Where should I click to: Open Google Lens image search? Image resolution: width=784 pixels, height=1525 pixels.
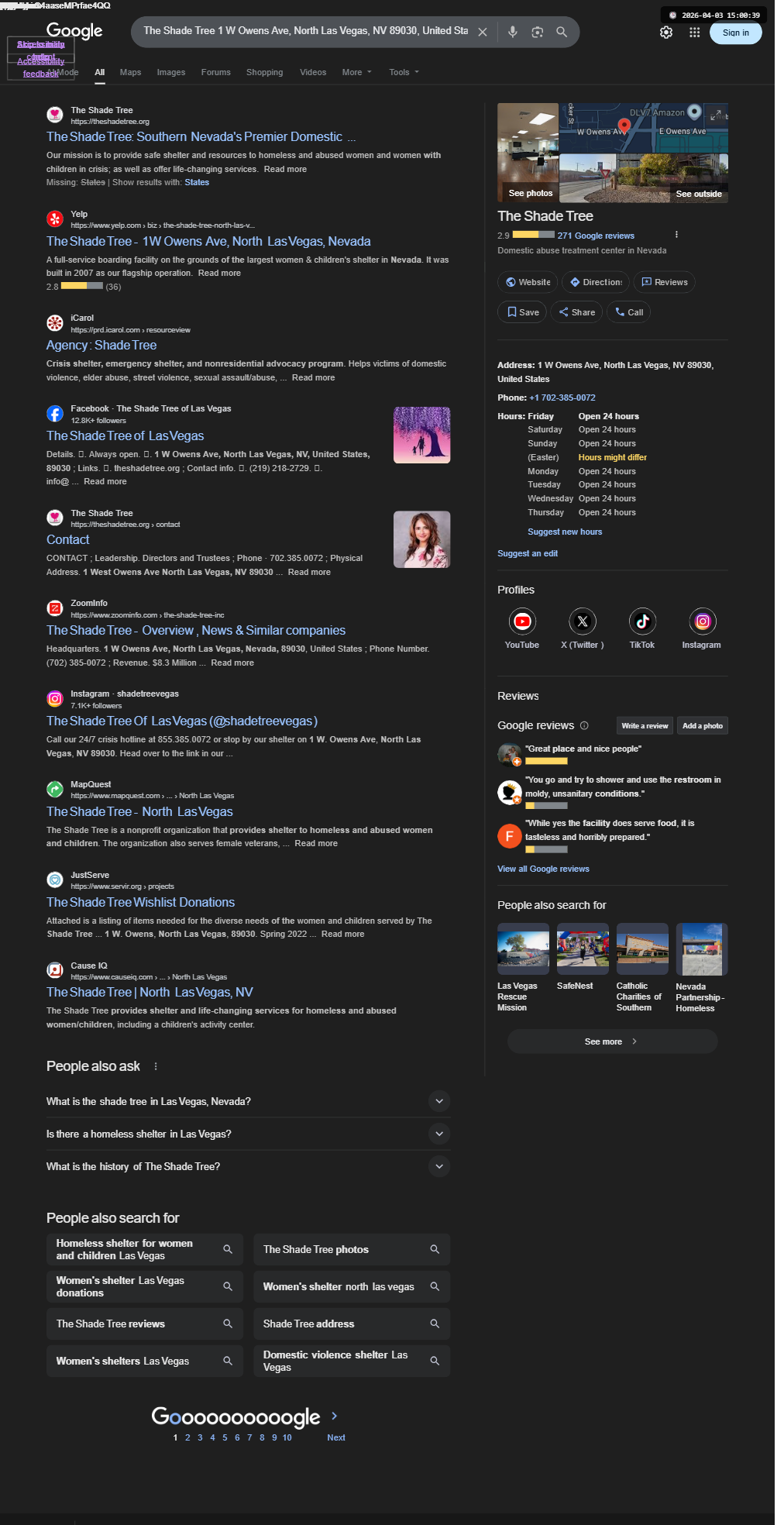[x=537, y=32]
